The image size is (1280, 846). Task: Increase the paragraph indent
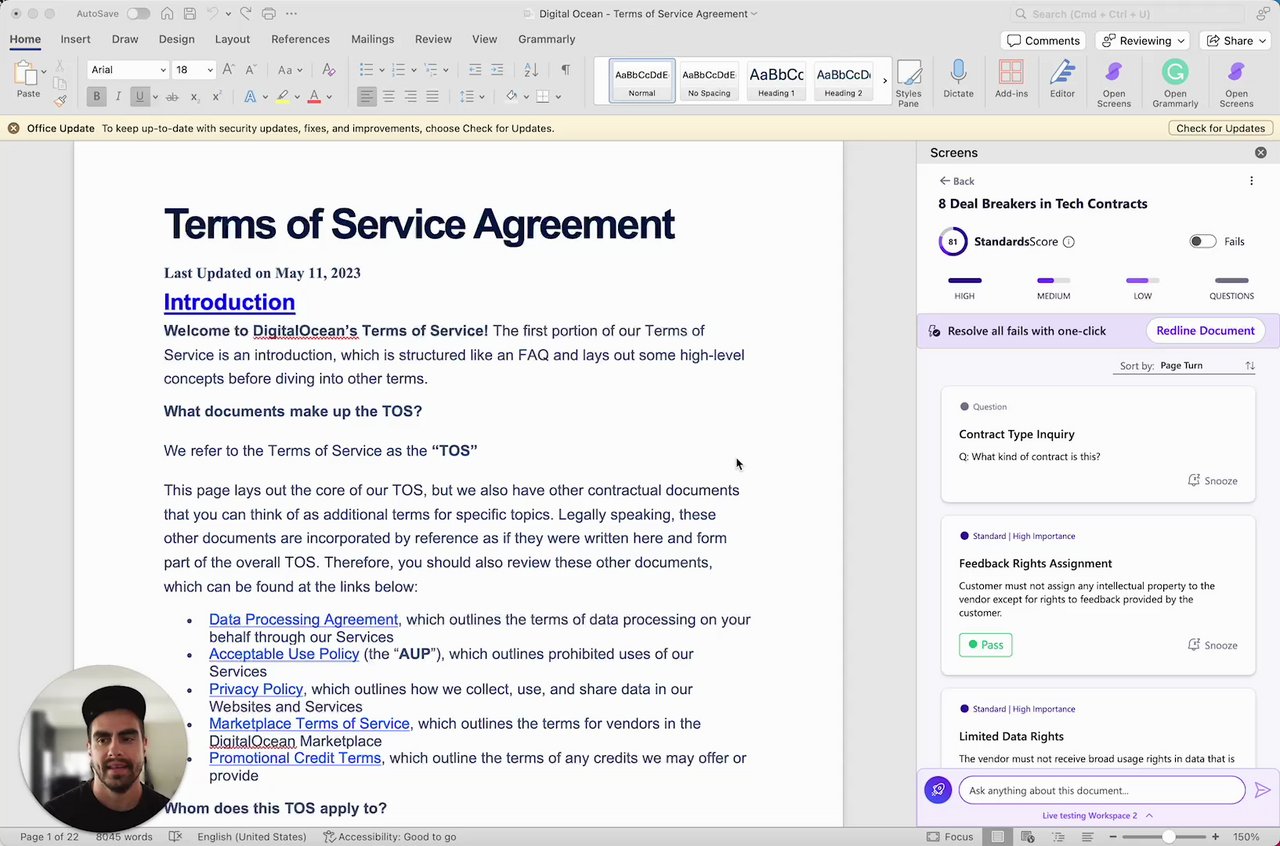497,70
